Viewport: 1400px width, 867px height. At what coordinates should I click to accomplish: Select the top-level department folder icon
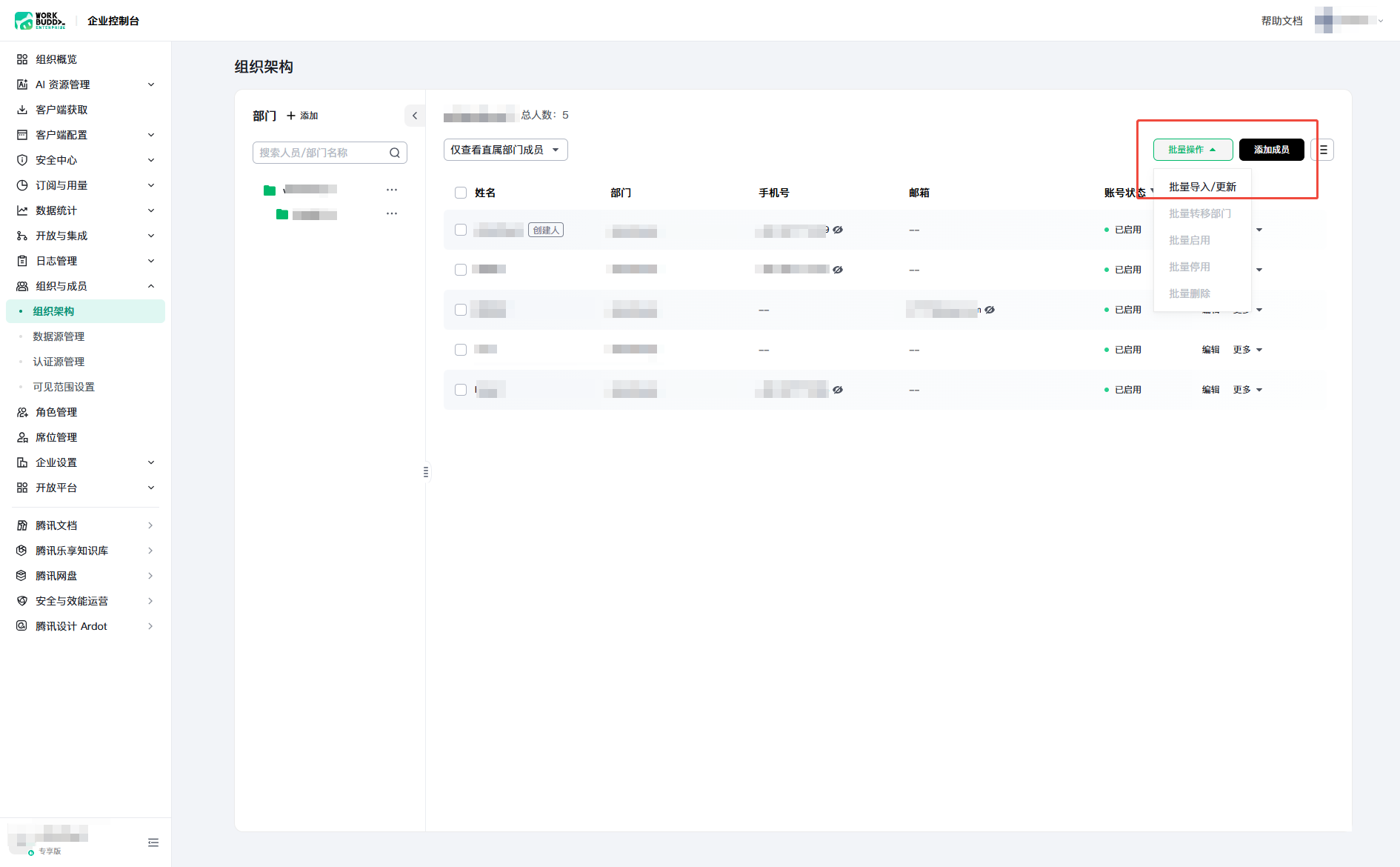(270, 190)
